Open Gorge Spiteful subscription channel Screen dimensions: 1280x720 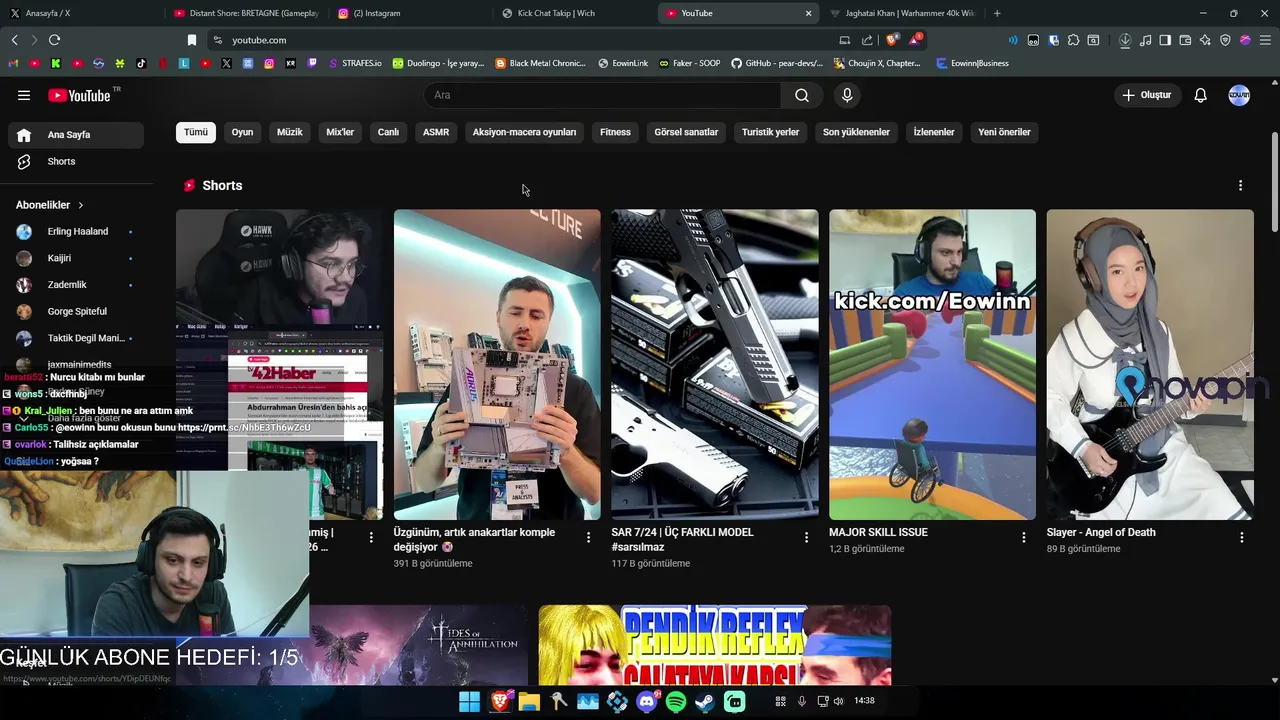point(76,312)
